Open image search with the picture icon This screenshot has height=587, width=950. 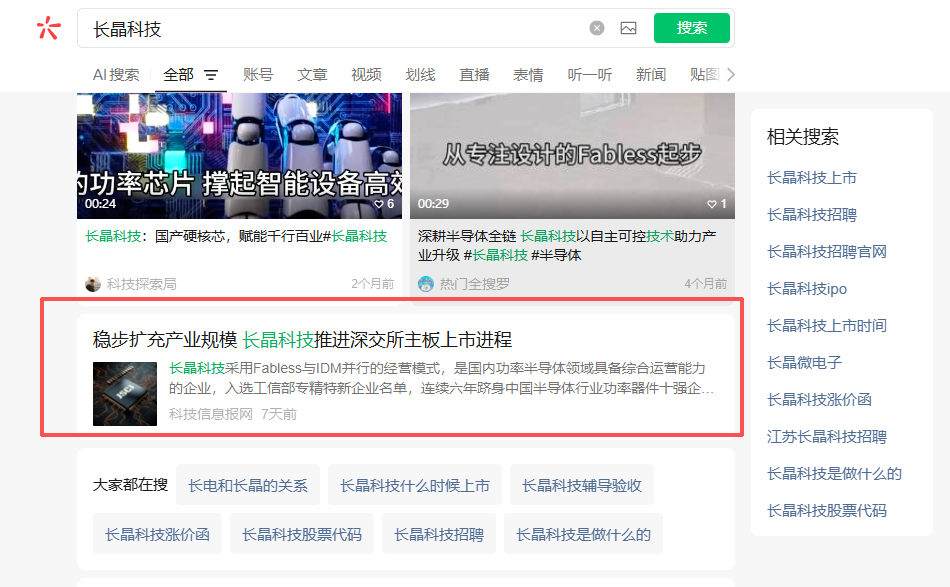tap(628, 28)
